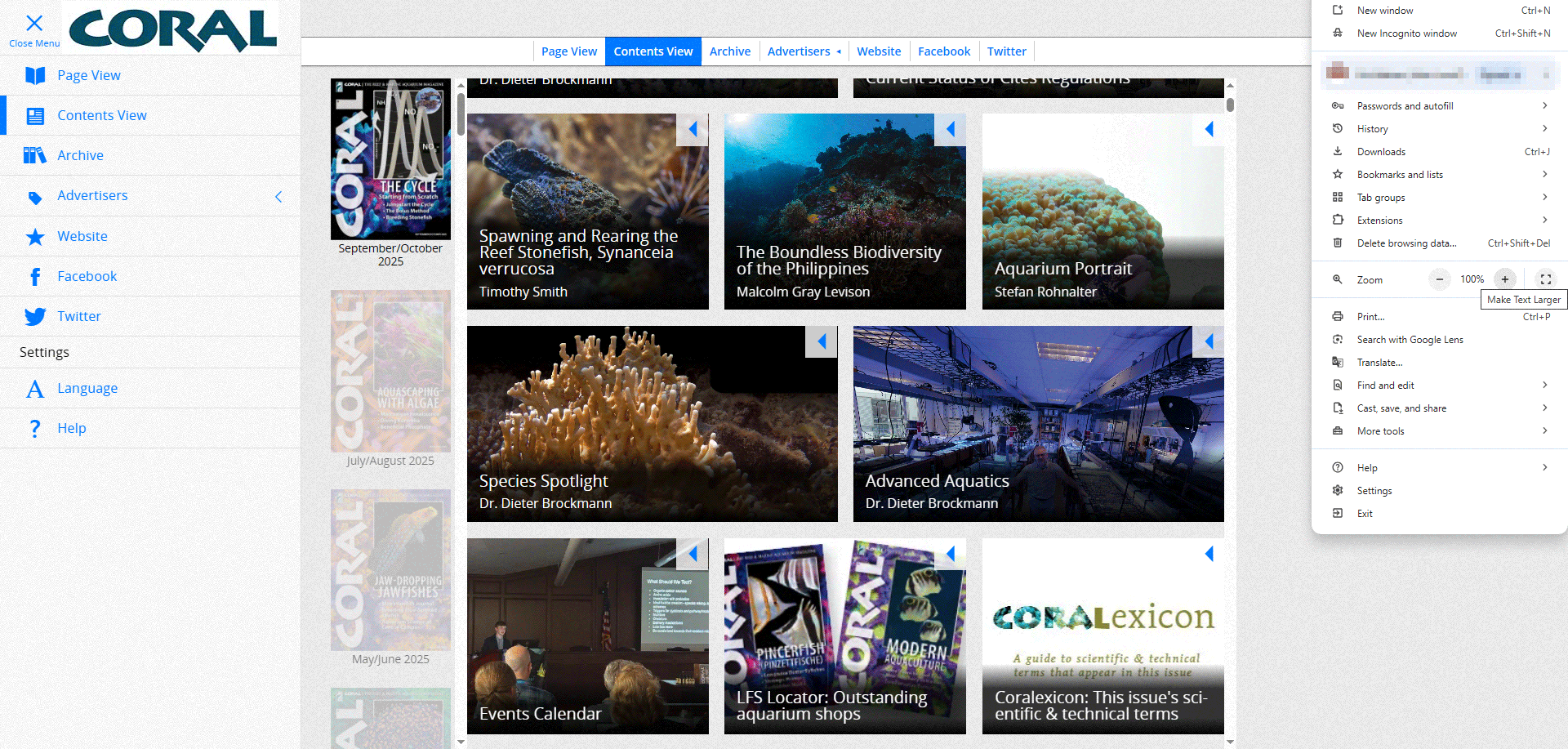The image size is (1568, 749).
Task: Click the Facebook icon in sidebar
Action: point(35,277)
